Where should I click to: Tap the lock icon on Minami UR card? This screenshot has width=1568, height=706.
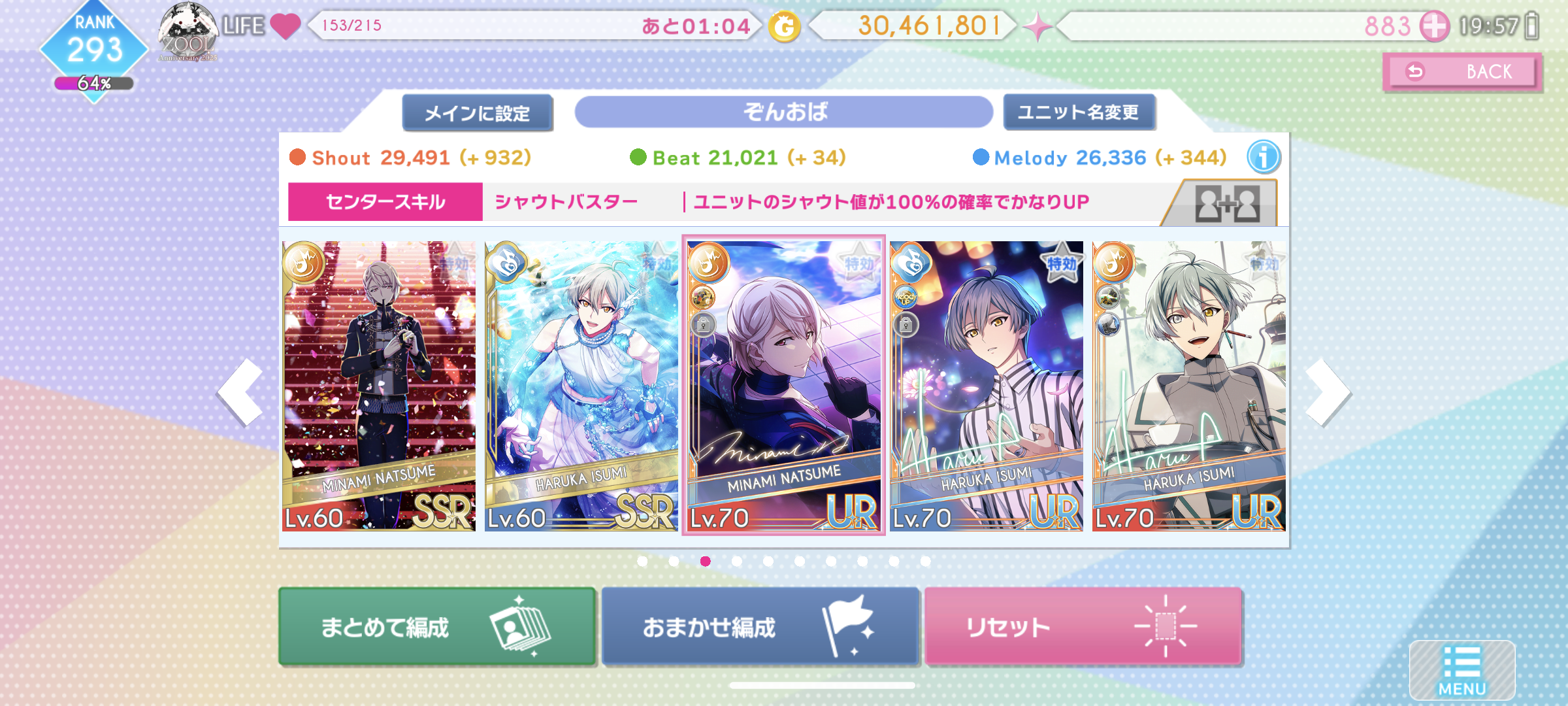point(703,324)
